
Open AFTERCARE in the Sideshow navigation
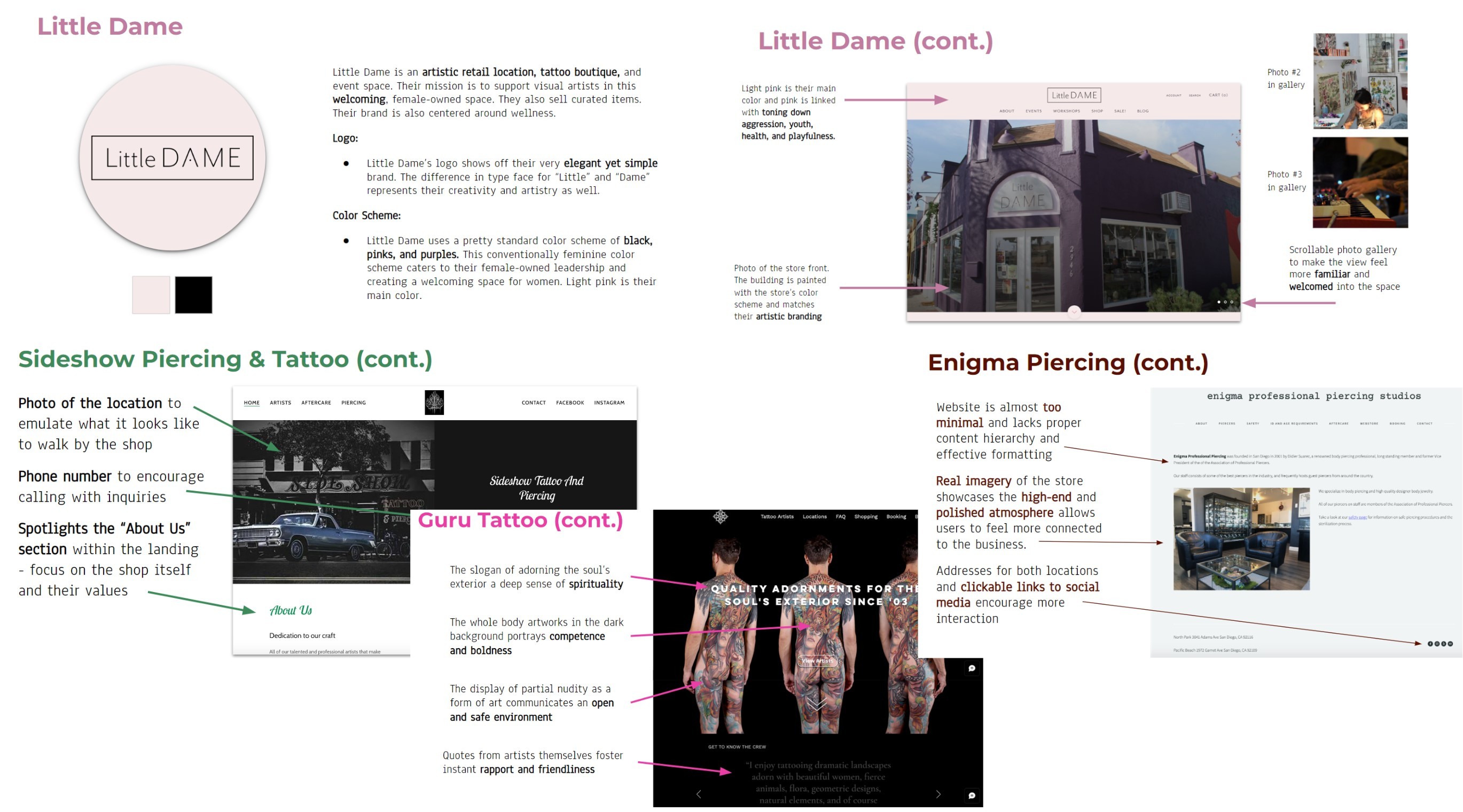[316, 403]
